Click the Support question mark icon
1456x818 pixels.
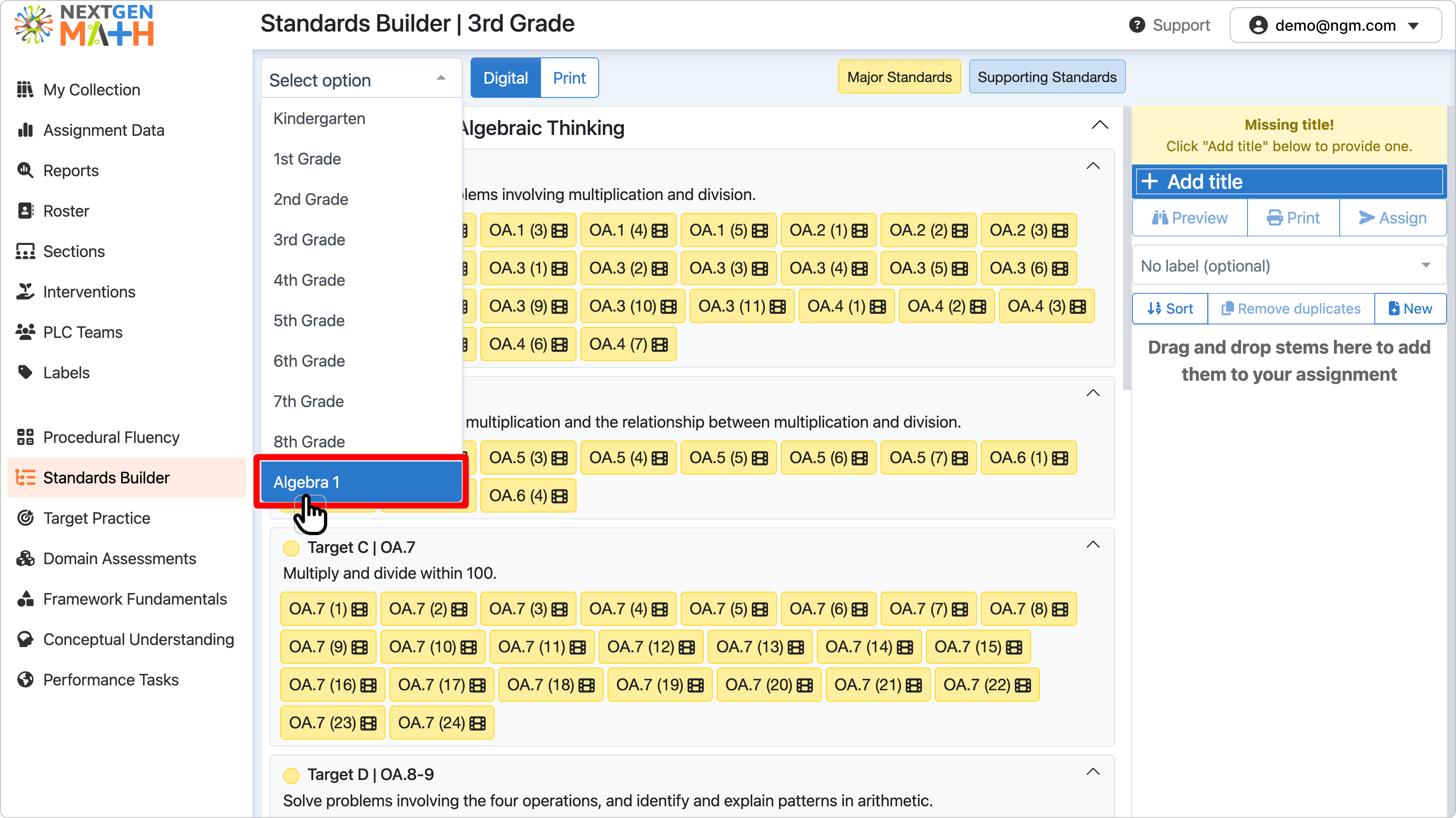1137,25
